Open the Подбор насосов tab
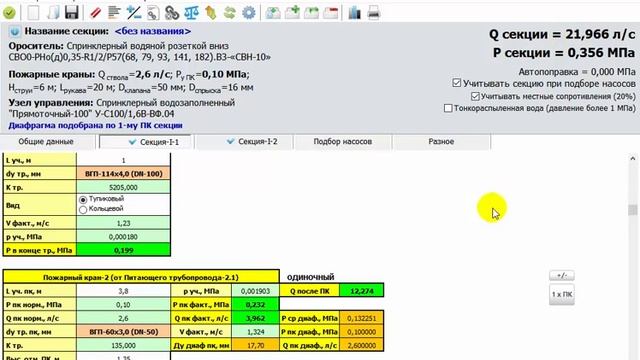640x360 pixels. click(x=342, y=142)
